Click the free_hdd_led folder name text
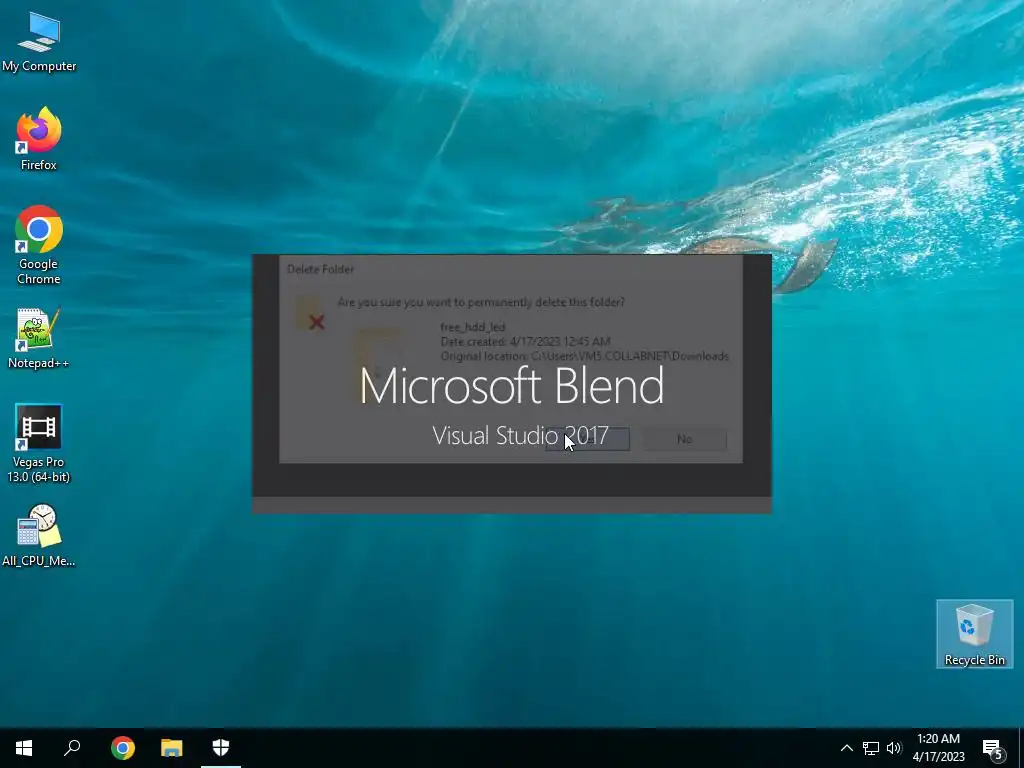Screen dimensions: 1024x768 point(473,327)
